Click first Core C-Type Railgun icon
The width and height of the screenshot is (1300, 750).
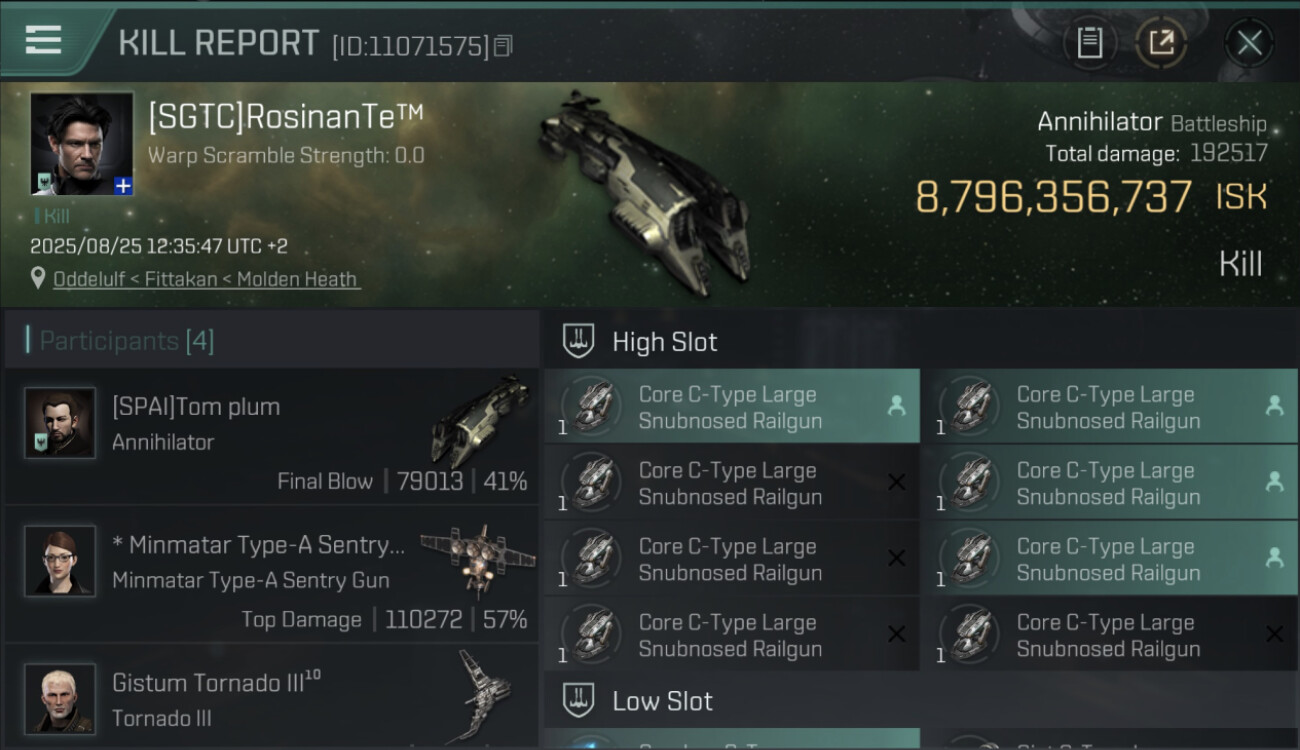tap(591, 406)
